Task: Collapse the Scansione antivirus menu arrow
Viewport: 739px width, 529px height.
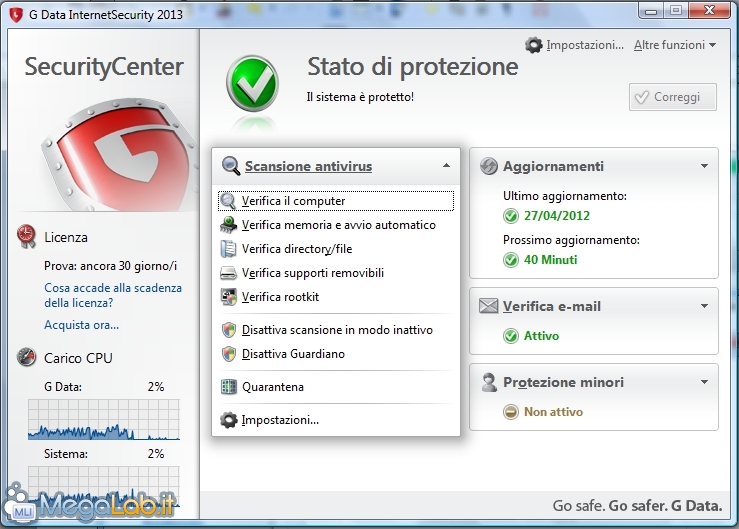Action: pyautogui.click(x=446, y=166)
